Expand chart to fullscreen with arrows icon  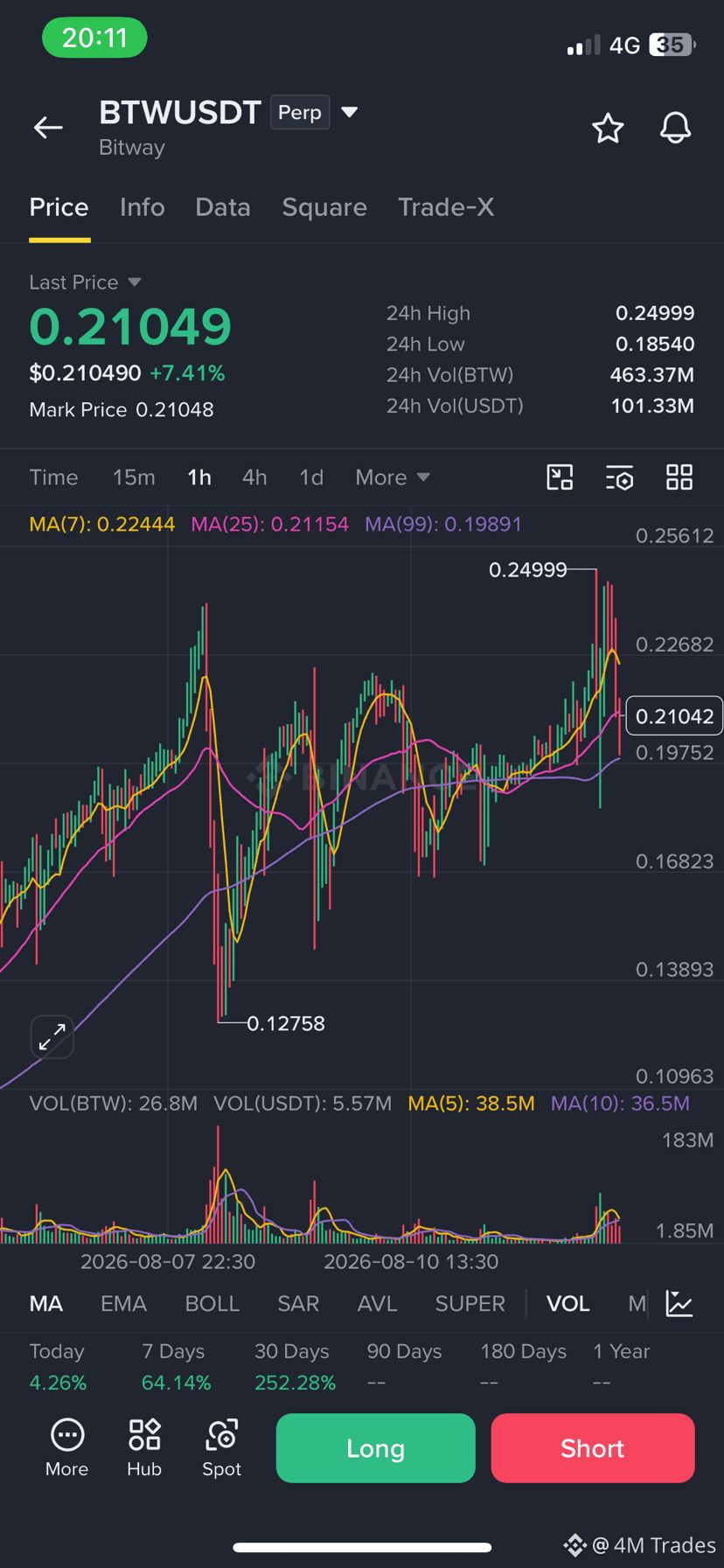52,1037
